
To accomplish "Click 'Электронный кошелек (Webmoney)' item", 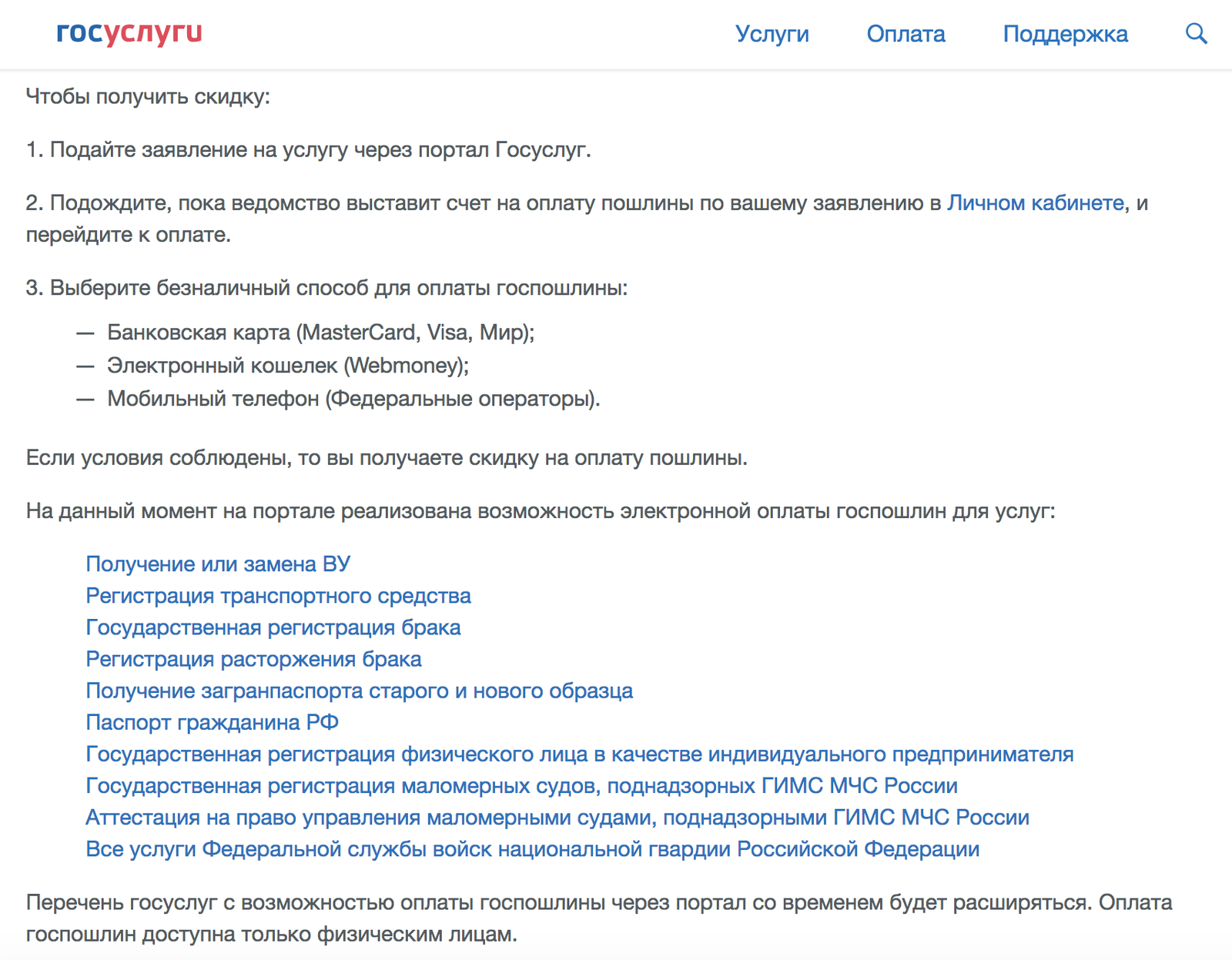I will [288, 365].
